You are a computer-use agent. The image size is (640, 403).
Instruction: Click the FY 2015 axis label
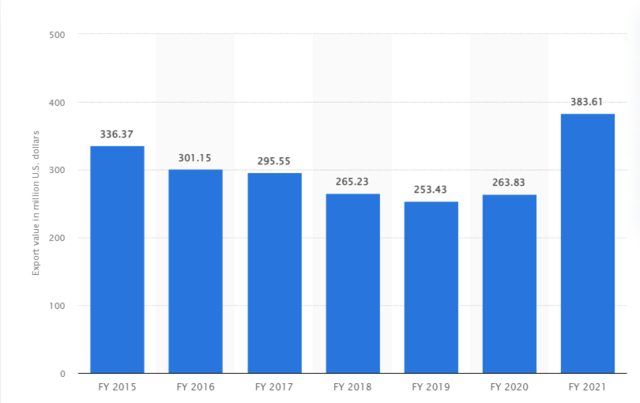117,387
